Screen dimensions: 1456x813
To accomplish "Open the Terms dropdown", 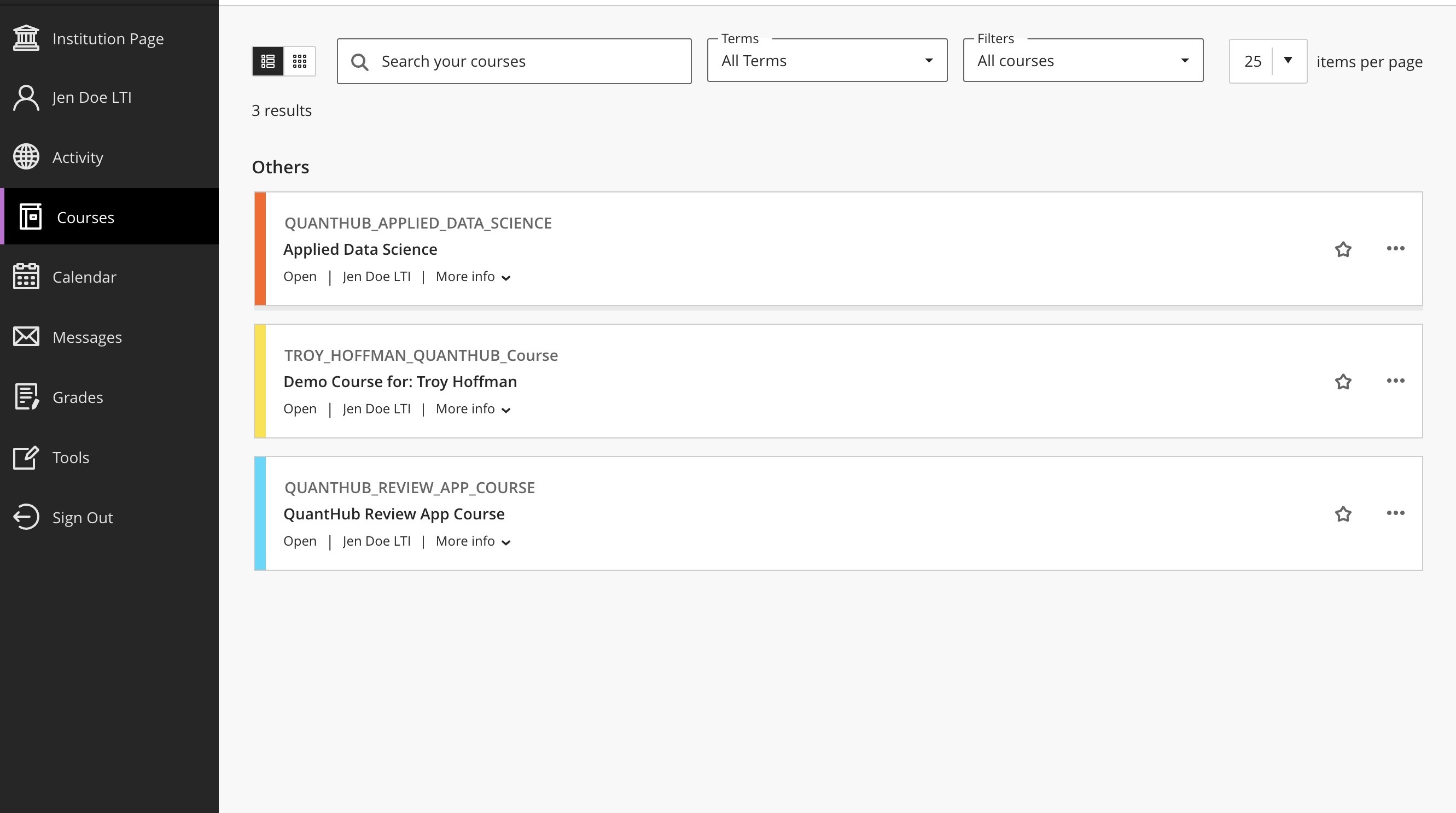I will pos(826,61).
